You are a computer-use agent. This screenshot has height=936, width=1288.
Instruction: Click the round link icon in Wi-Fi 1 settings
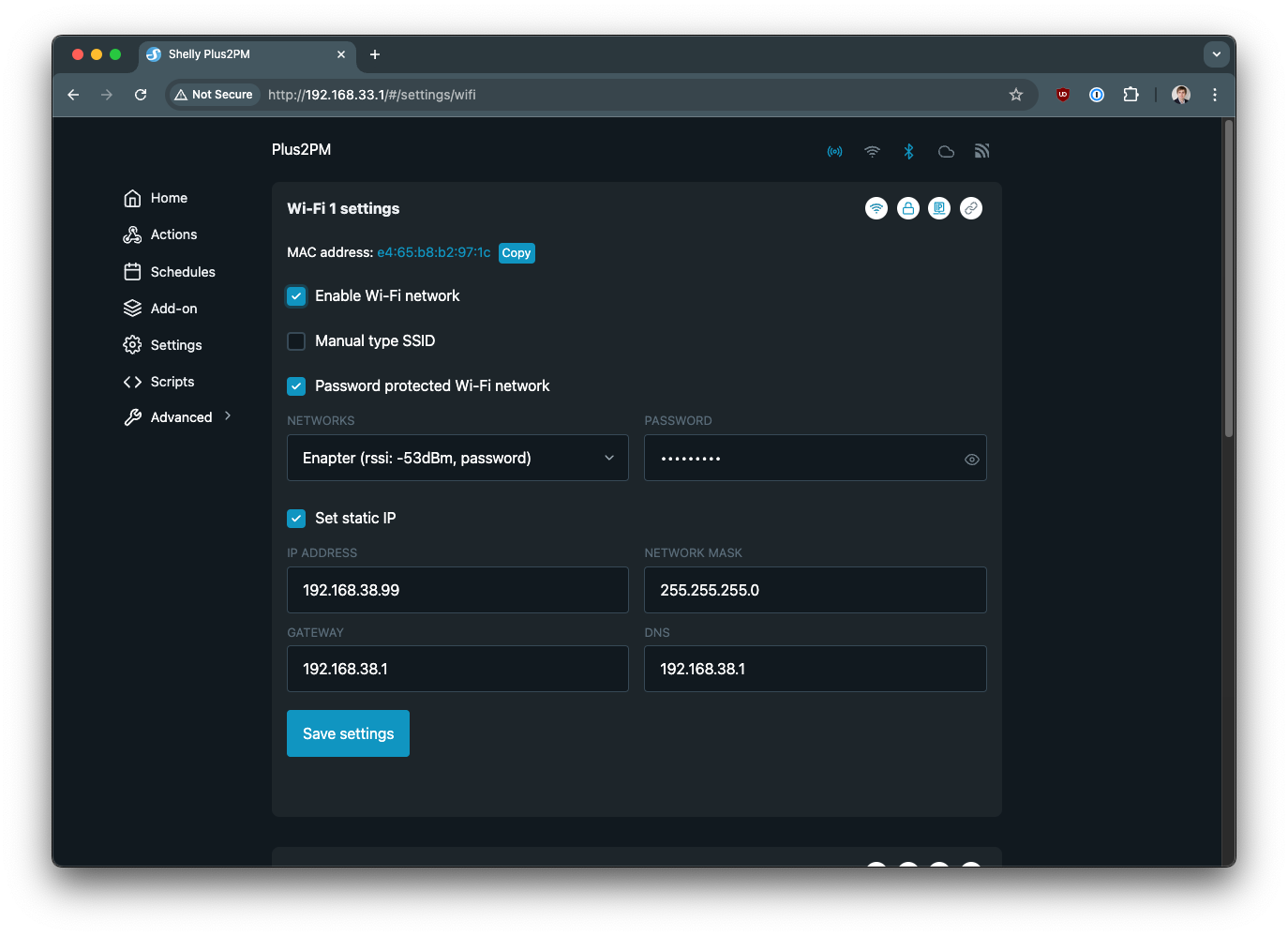click(971, 208)
